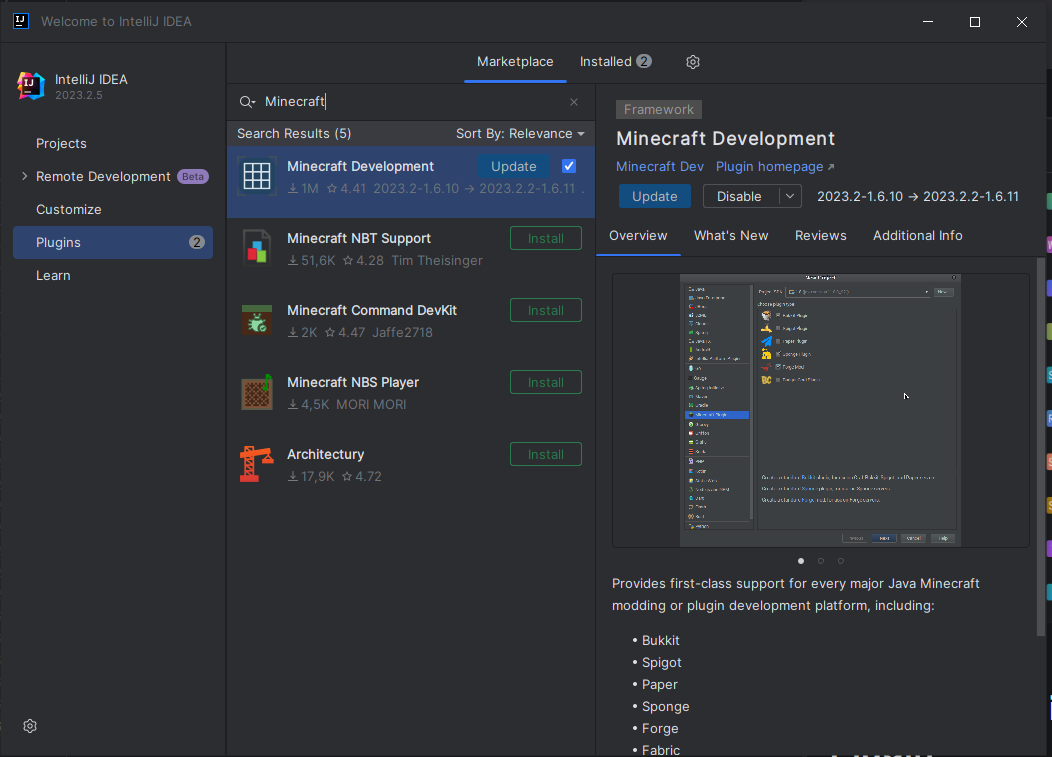Viewport: 1052px width, 757px height.
Task: Switch to the Installed tab
Action: [615, 62]
